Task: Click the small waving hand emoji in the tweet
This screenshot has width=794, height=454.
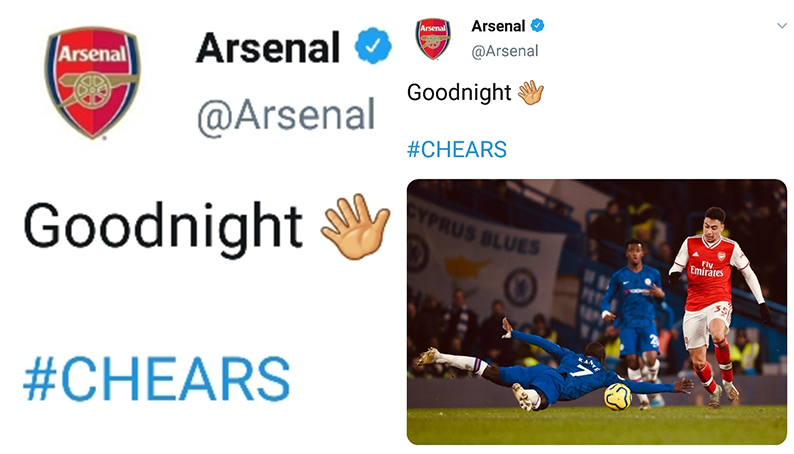Action: coord(531,93)
